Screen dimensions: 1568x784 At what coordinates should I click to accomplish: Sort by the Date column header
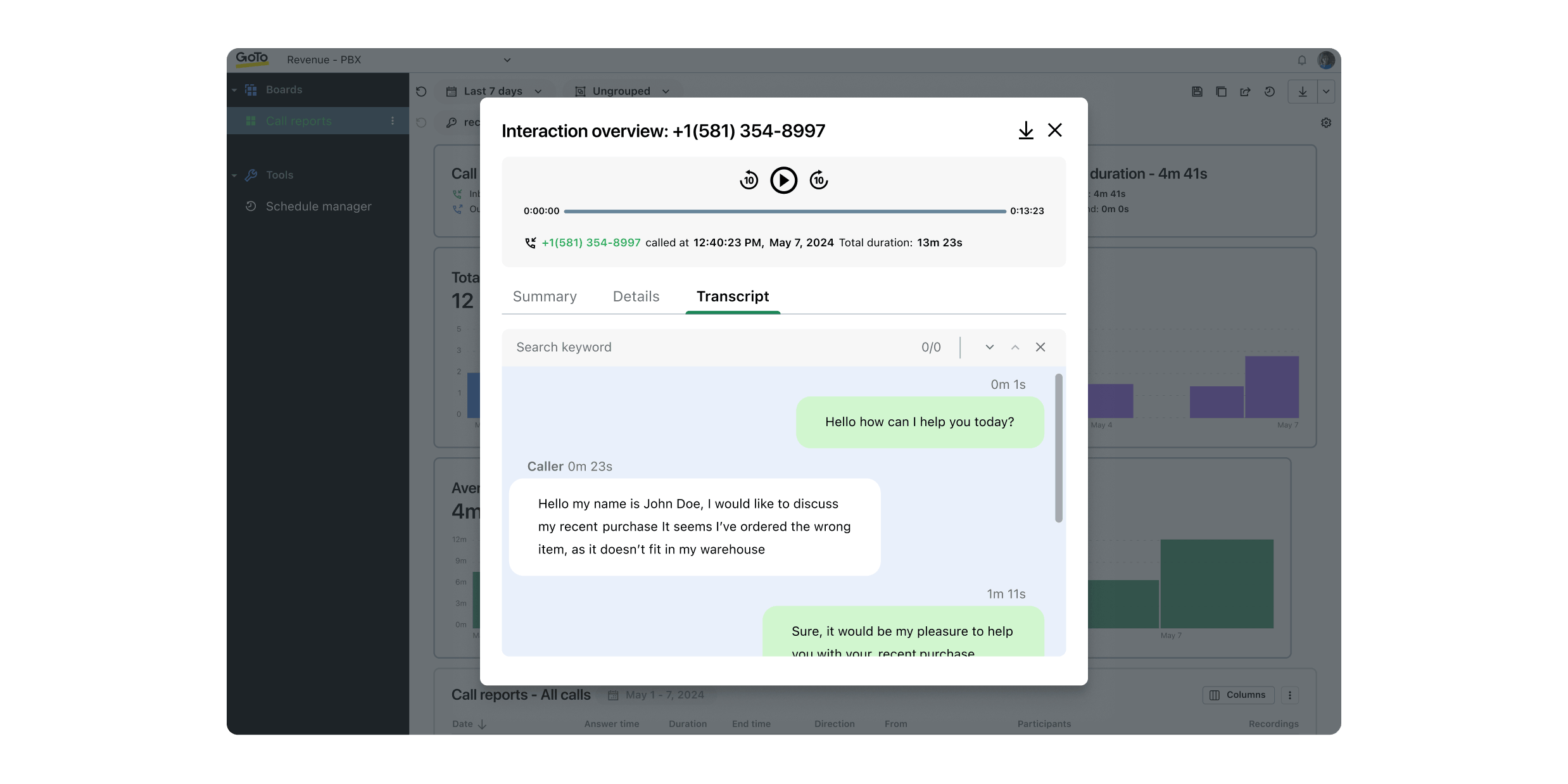[x=469, y=724]
